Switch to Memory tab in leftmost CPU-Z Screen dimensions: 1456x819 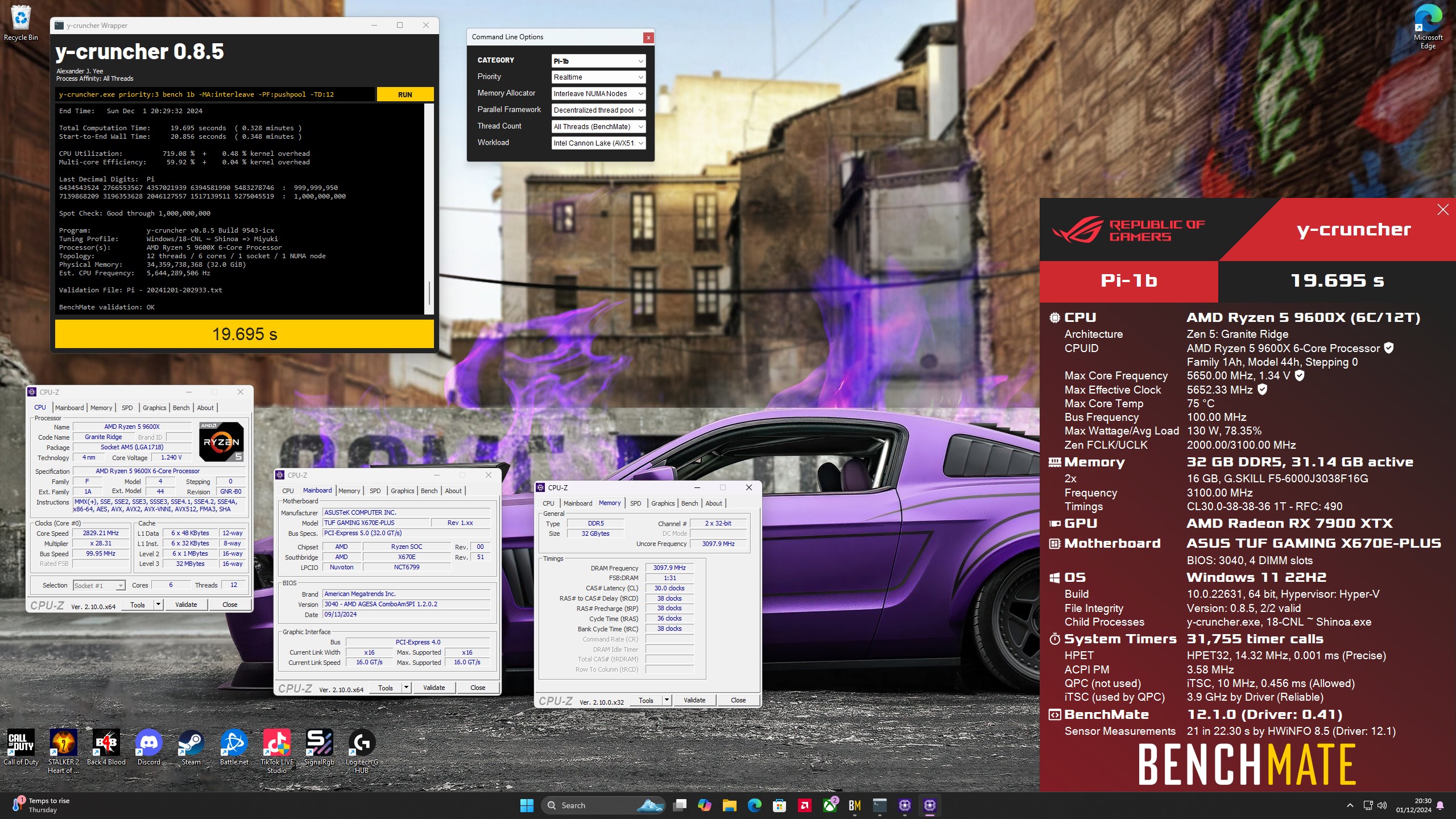101,408
